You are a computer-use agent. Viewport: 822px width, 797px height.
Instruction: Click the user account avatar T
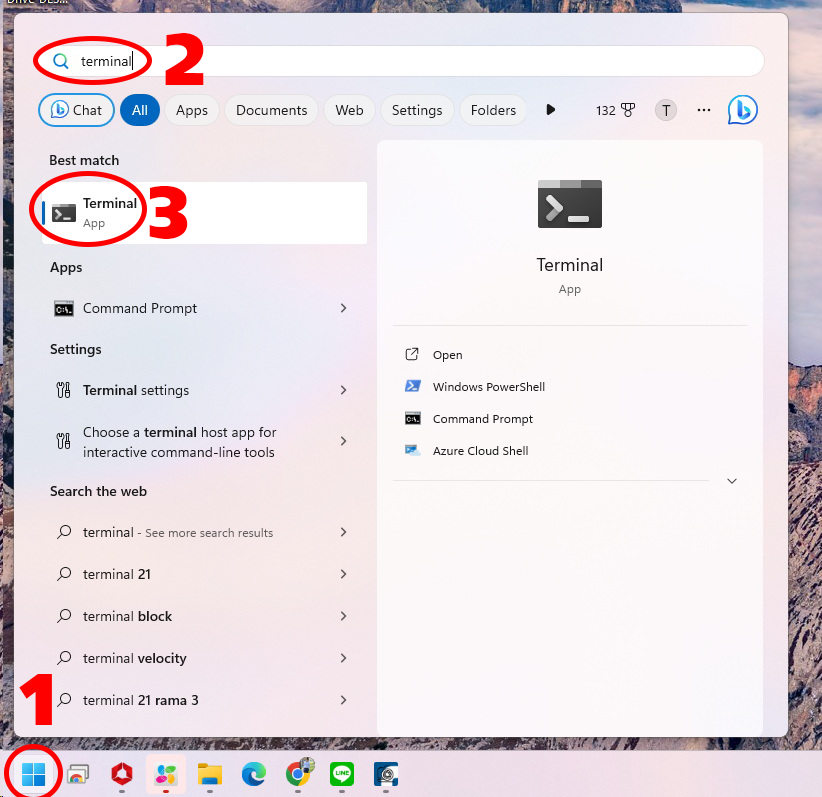tap(666, 110)
